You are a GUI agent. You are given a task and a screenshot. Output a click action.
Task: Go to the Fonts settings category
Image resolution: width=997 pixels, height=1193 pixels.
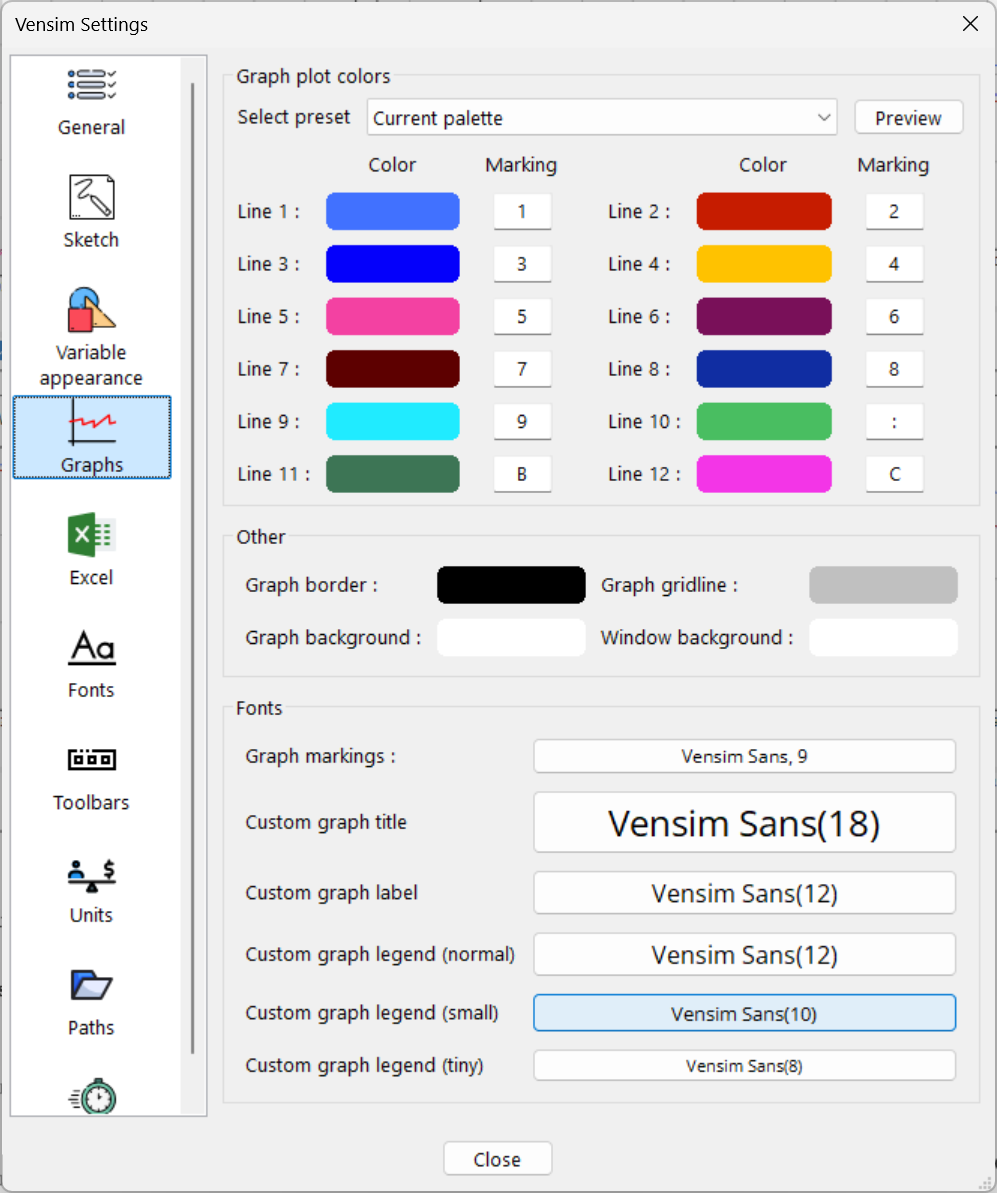pos(91,662)
